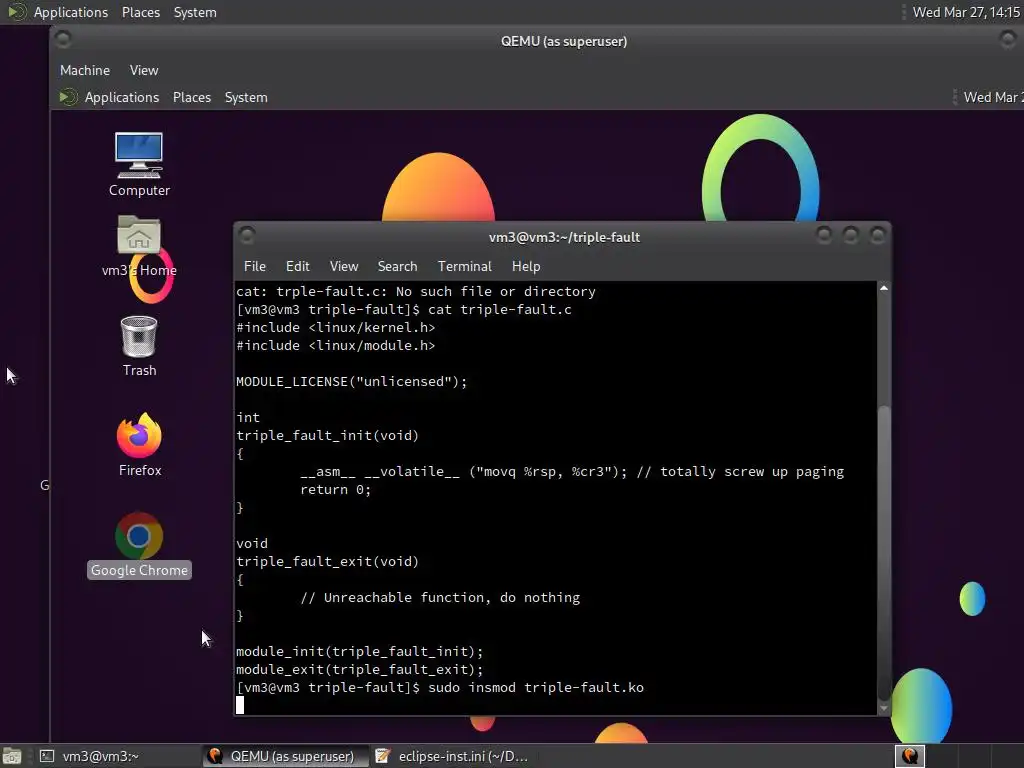Viewport: 1024px width, 768px height.
Task: Open guest Applications menu inside QEMU
Action: tap(121, 97)
